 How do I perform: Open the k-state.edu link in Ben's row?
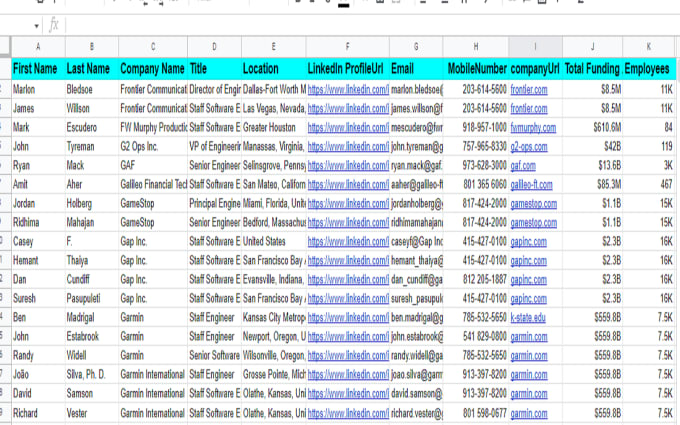click(x=528, y=318)
